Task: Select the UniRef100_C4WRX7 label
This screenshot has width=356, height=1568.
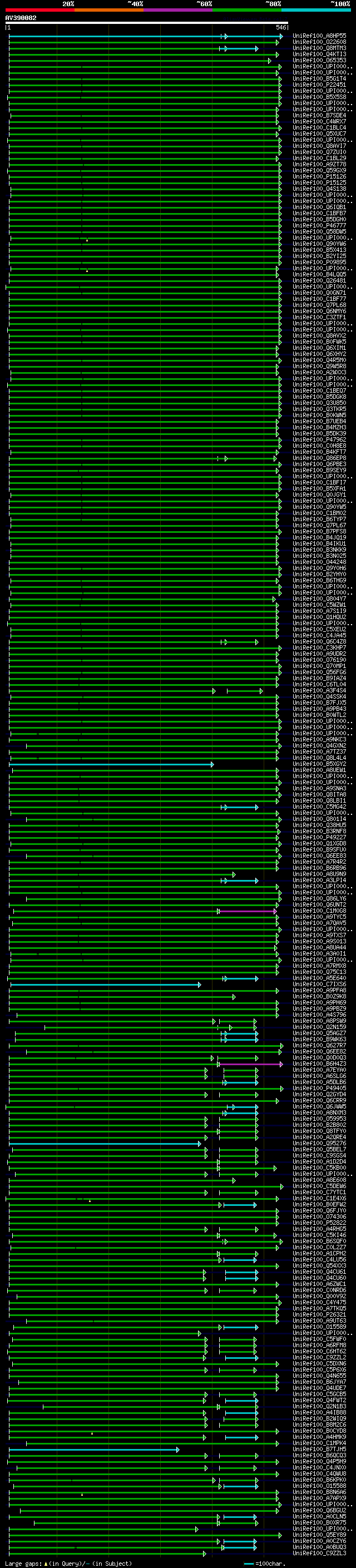Action: tap(319, 122)
